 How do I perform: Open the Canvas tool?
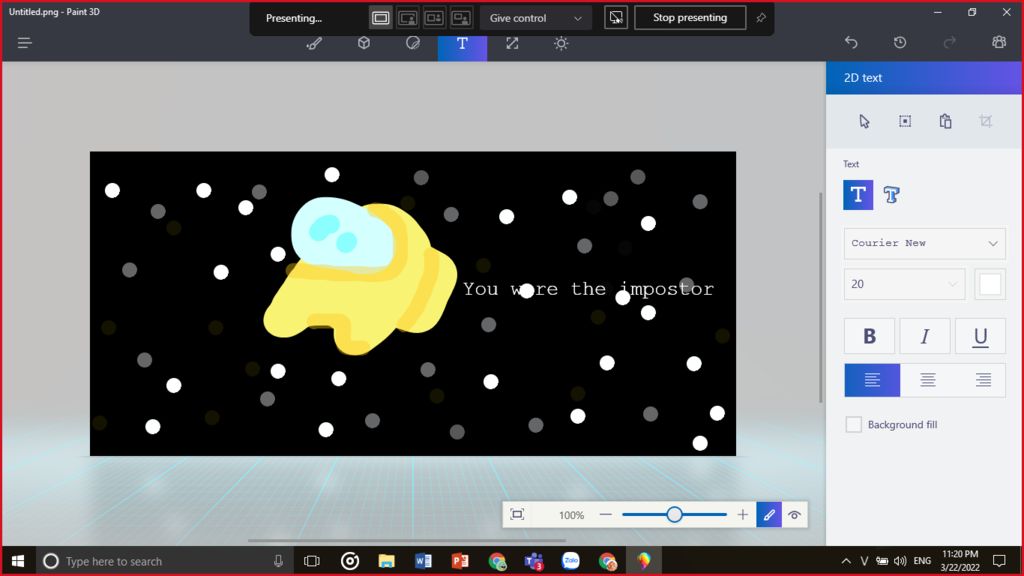[512, 44]
